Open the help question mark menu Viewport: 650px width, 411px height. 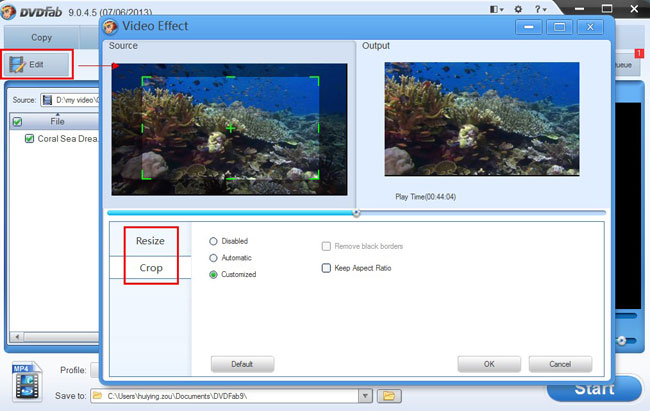tap(540, 9)
